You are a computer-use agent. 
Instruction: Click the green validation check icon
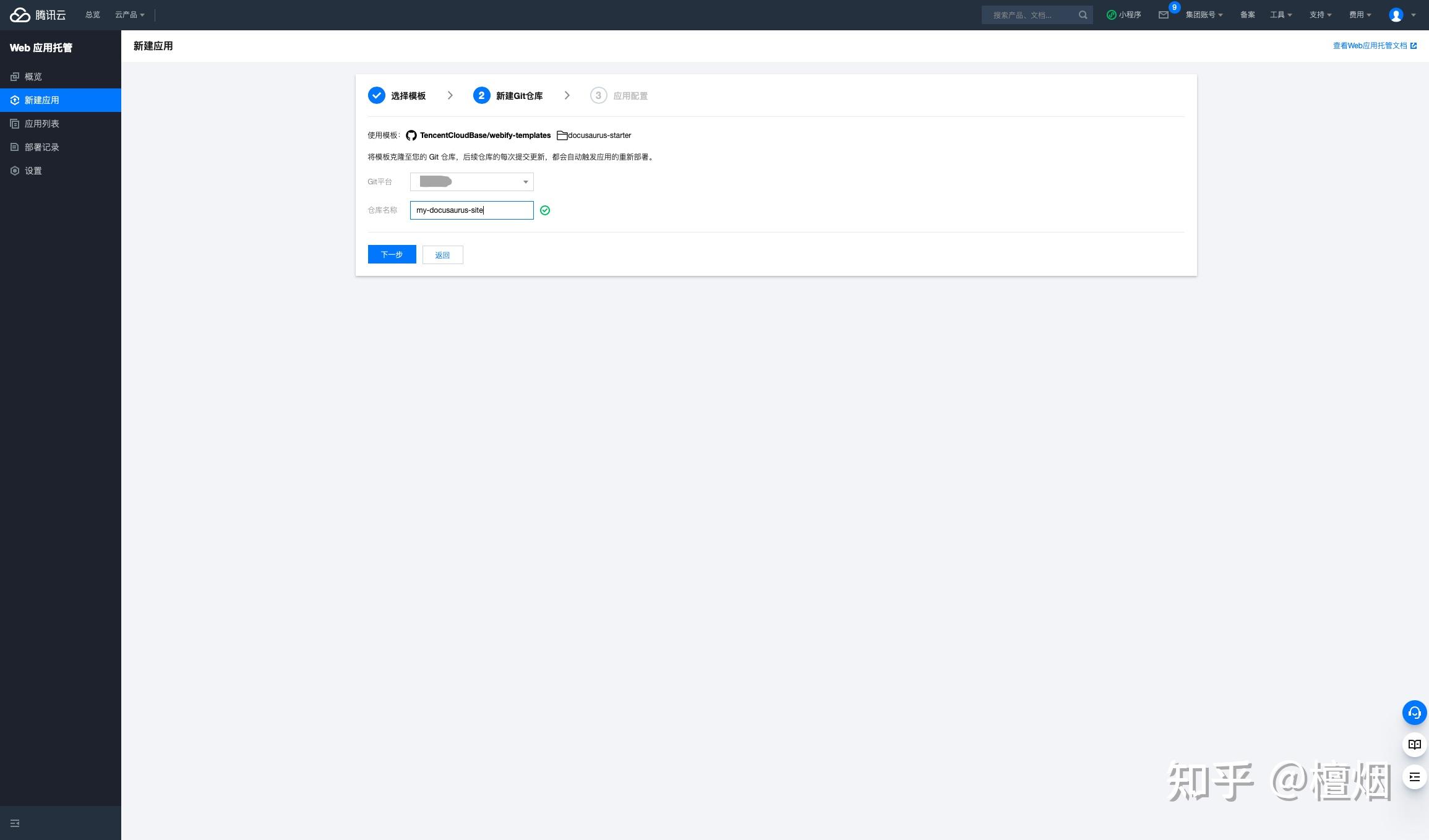545,210
